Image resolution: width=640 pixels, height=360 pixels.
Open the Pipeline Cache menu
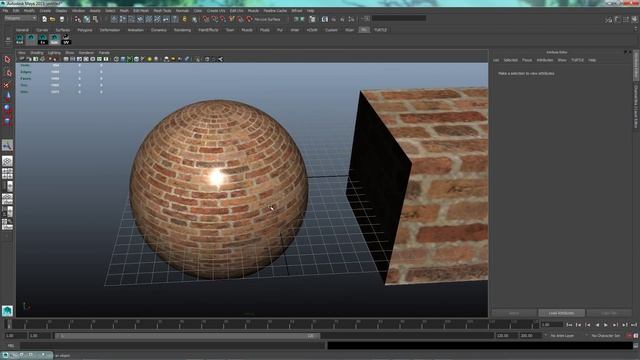[275, 11]
